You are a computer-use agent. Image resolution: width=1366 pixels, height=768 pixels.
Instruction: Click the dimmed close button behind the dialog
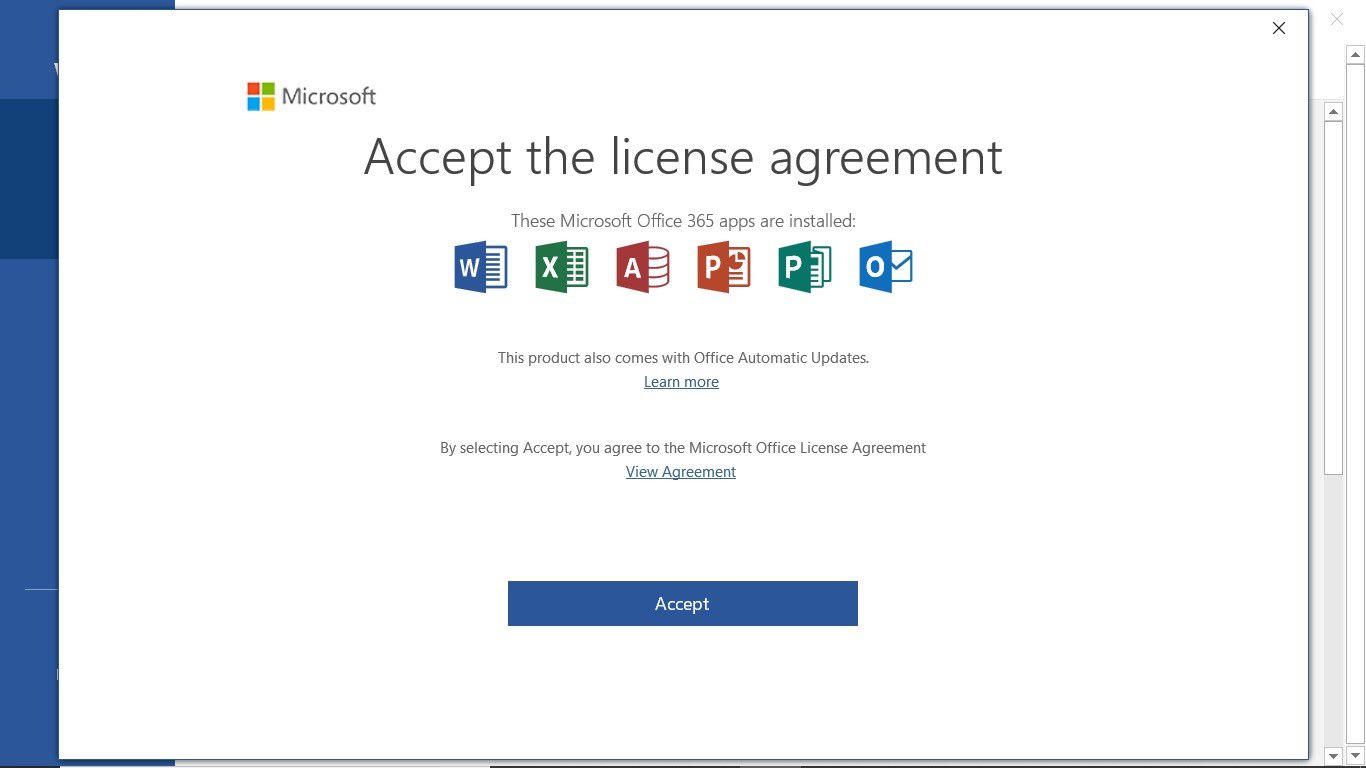click(1337, 19)
